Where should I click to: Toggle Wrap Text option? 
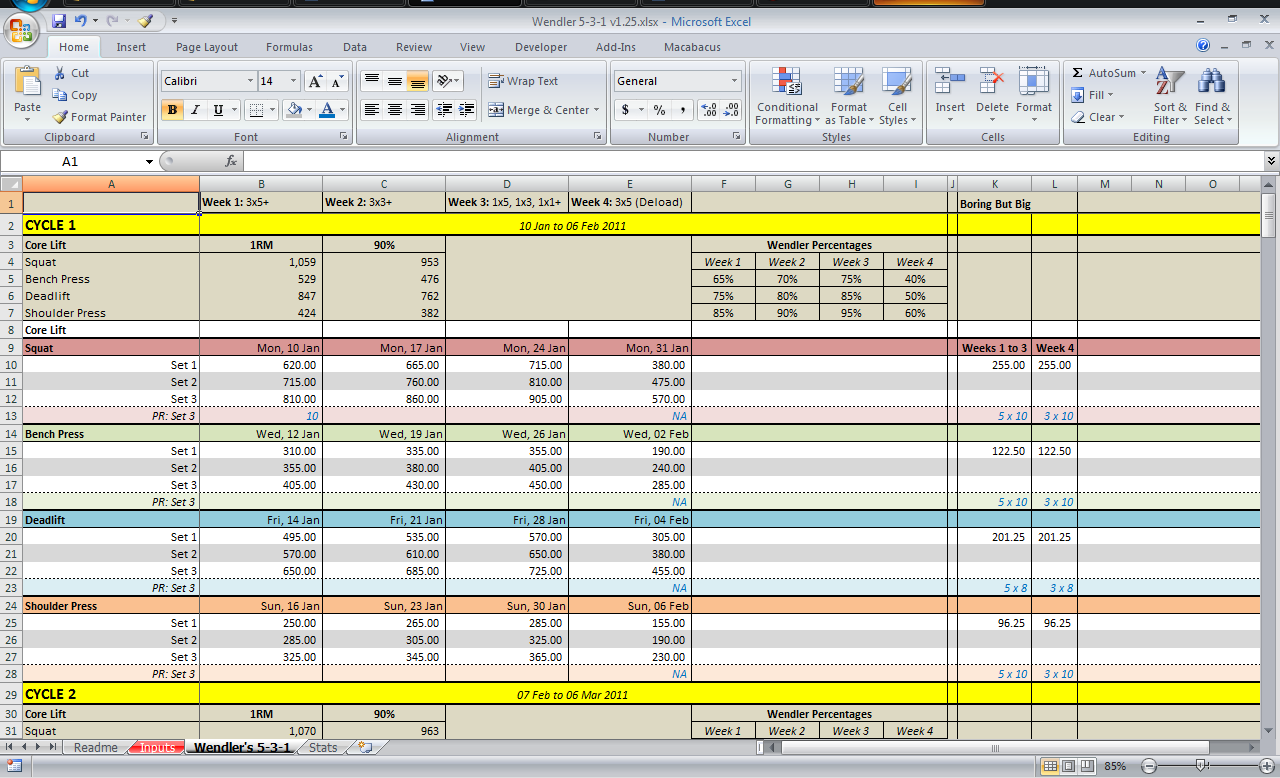[523, 81]
